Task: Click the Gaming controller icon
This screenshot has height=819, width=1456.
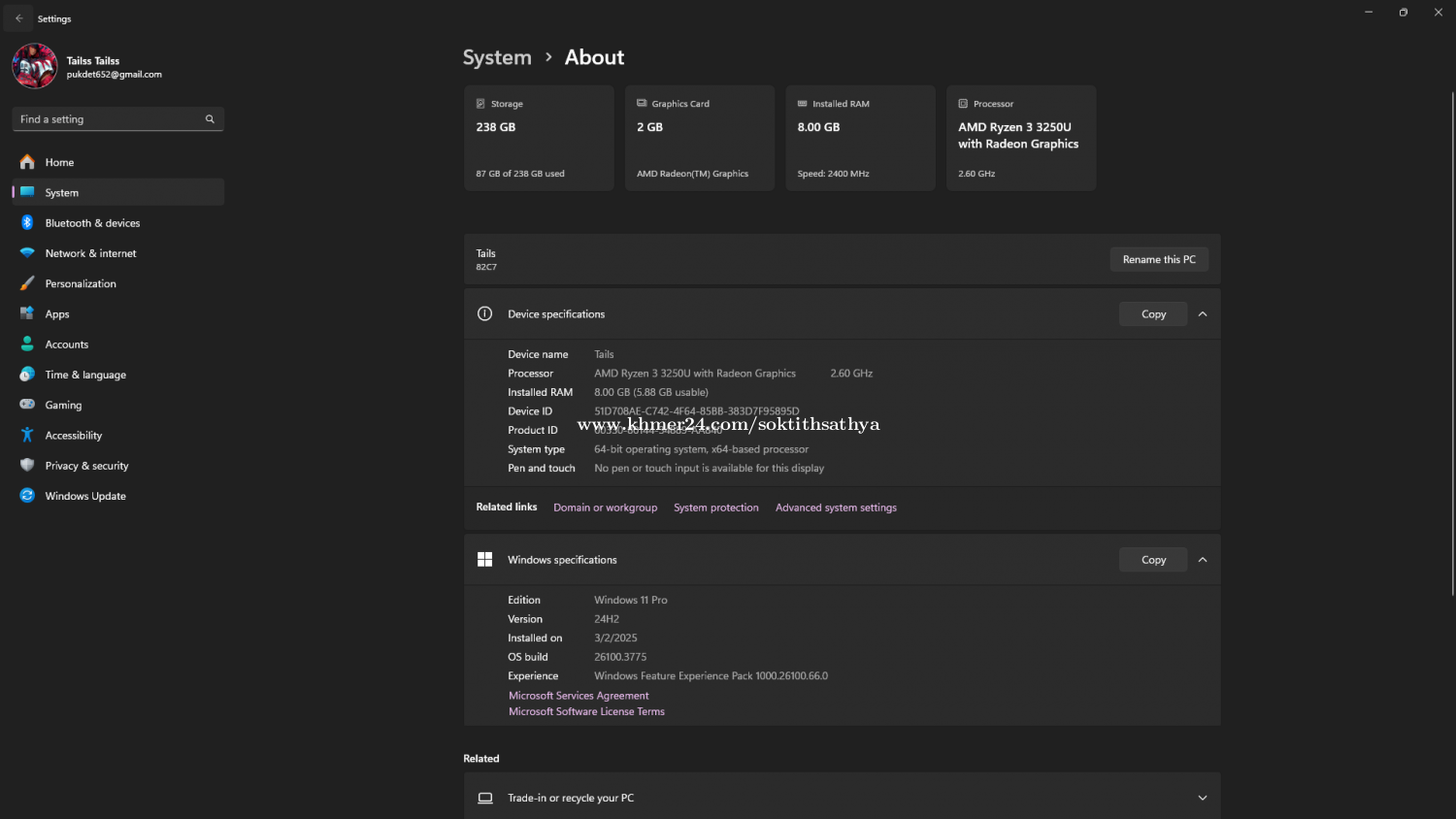Action: click(27, 405)
